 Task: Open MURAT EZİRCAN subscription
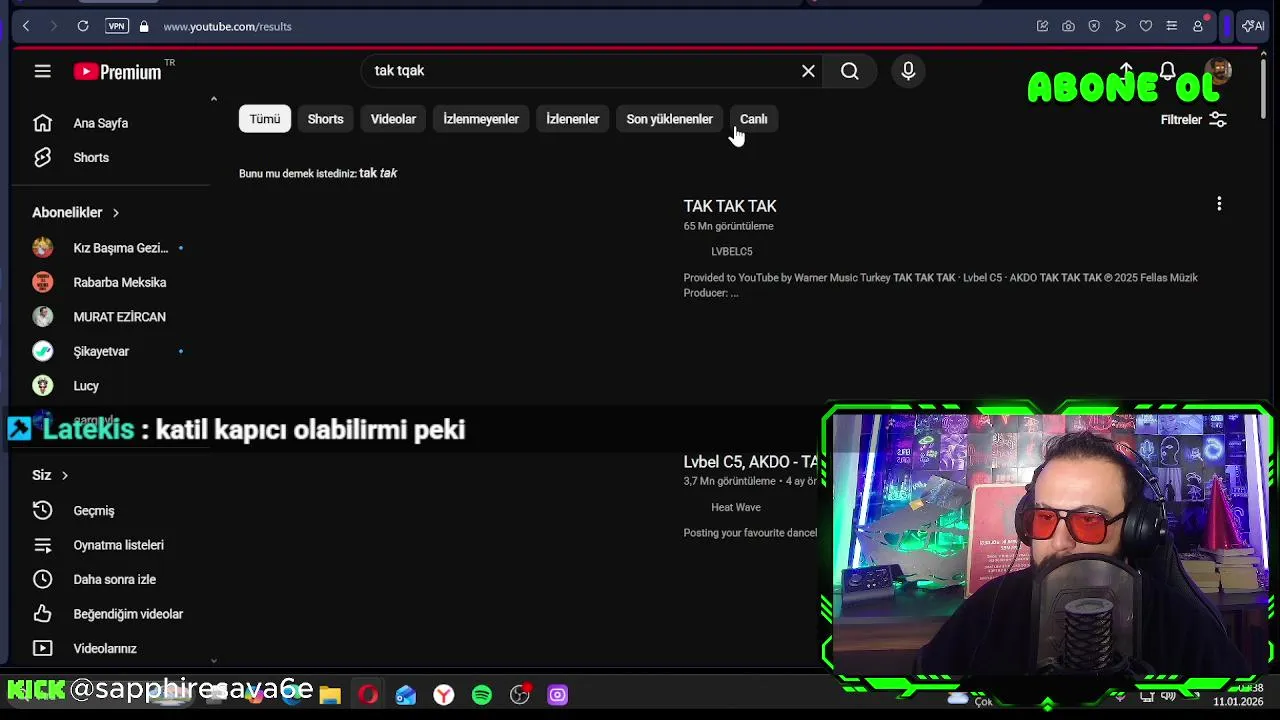point(112,317)
